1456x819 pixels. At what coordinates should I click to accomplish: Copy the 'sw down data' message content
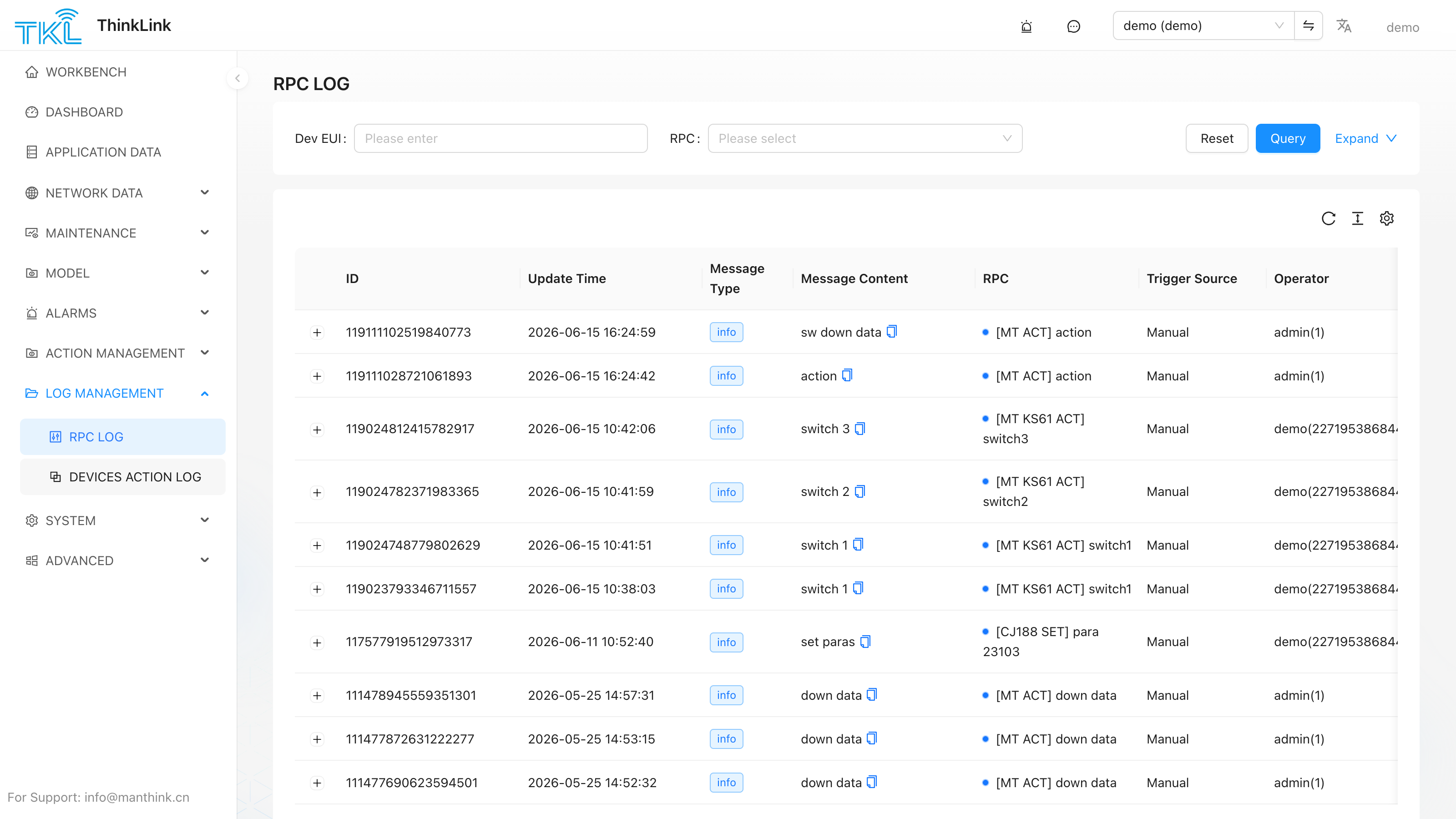click(x=892, y=331)
